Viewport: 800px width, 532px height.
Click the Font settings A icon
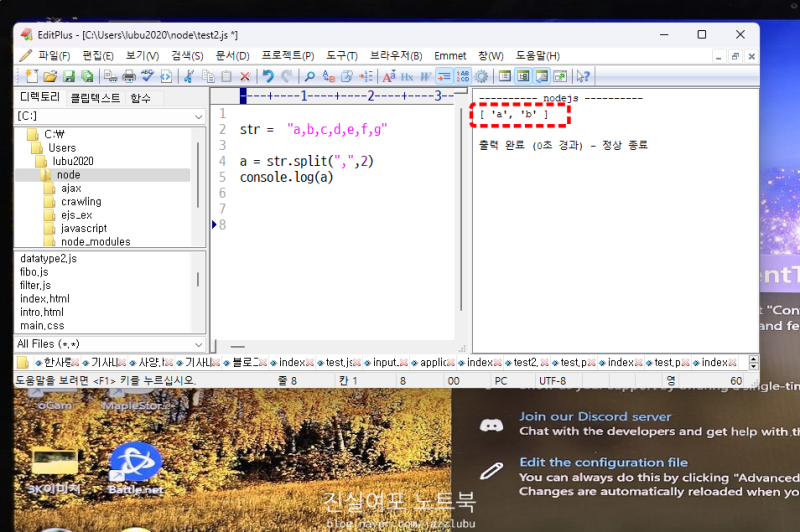(x=389, y=77)
